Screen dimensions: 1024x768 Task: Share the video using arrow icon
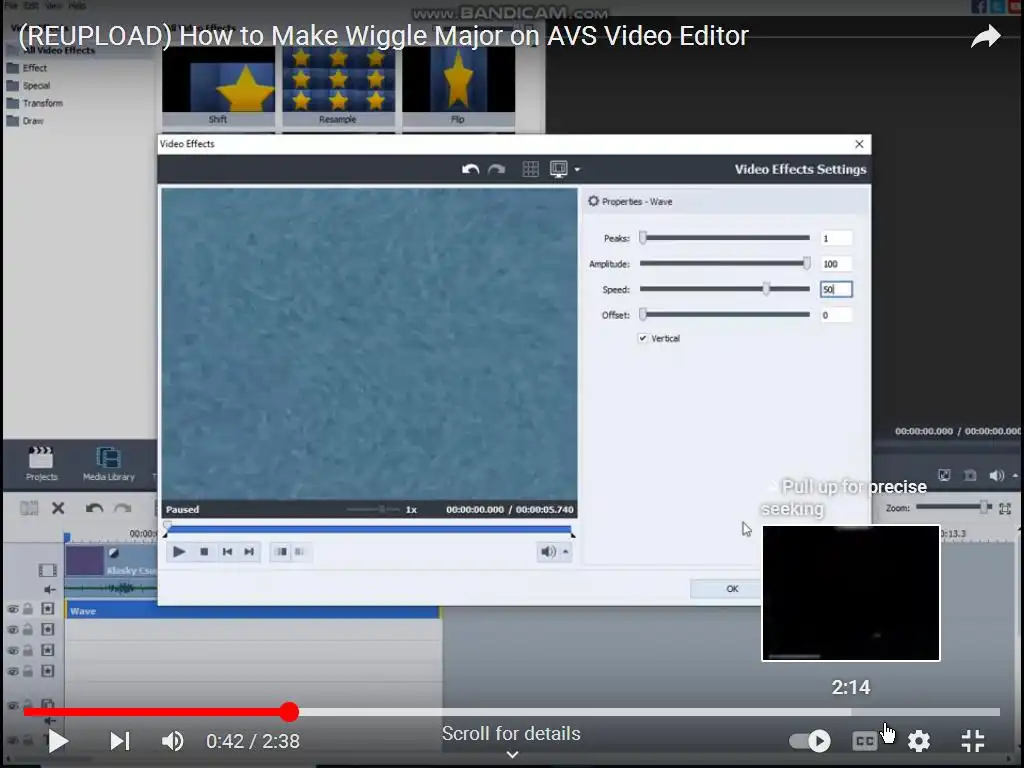(985, 36)
